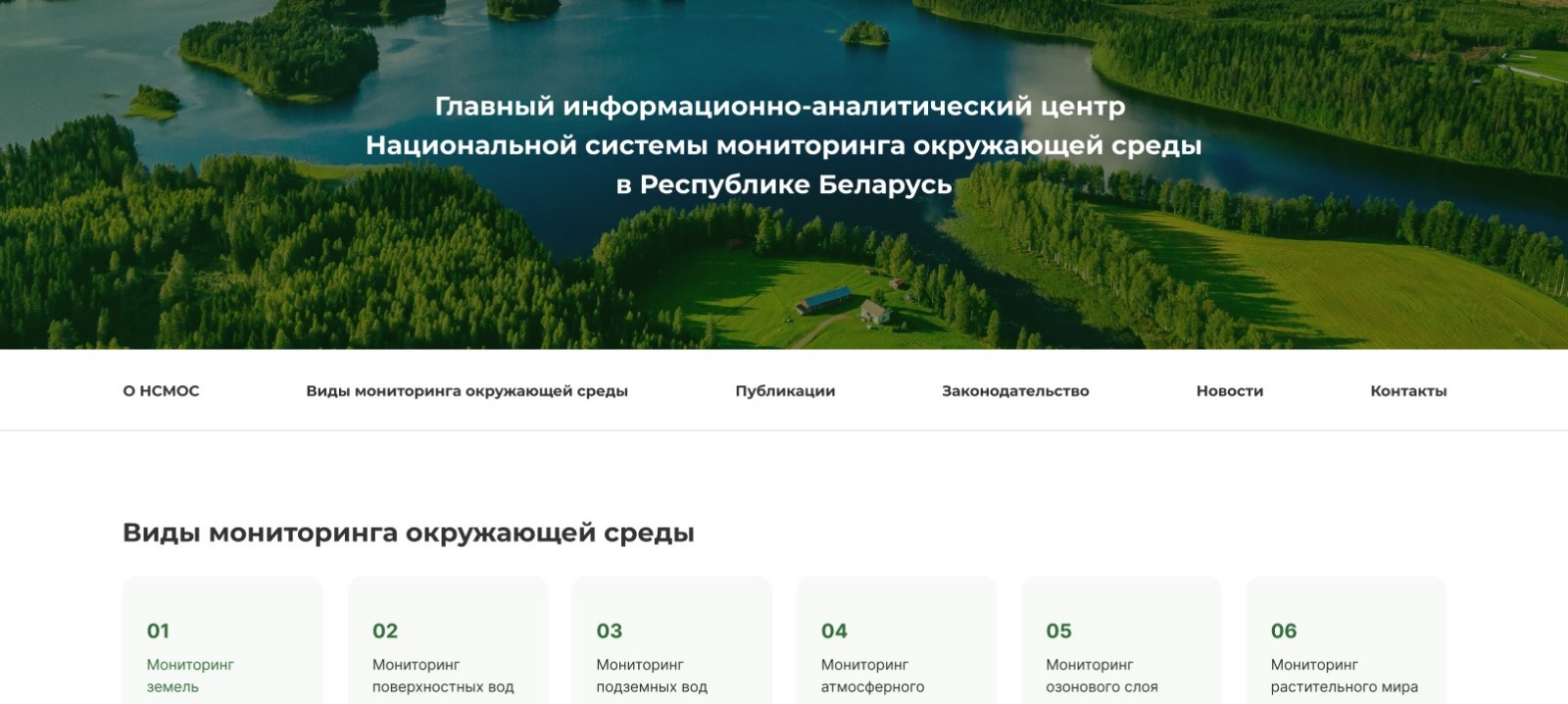Image resolution: width=1568 pixels, height=704 pixels.
Task: Click the section heading Виды мониторинга окружающей среды
Action: coord(409,533)
